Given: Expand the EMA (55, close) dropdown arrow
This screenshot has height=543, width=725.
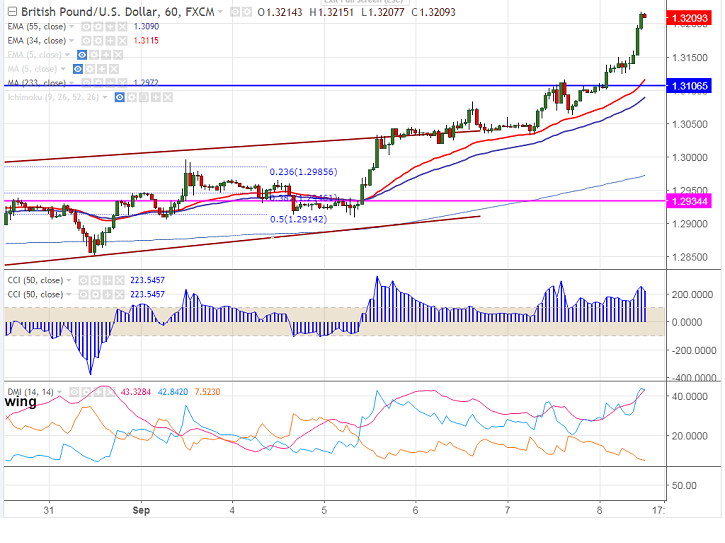Looking at the screenshot, I should pyautogui.click(x=72, y=27).
